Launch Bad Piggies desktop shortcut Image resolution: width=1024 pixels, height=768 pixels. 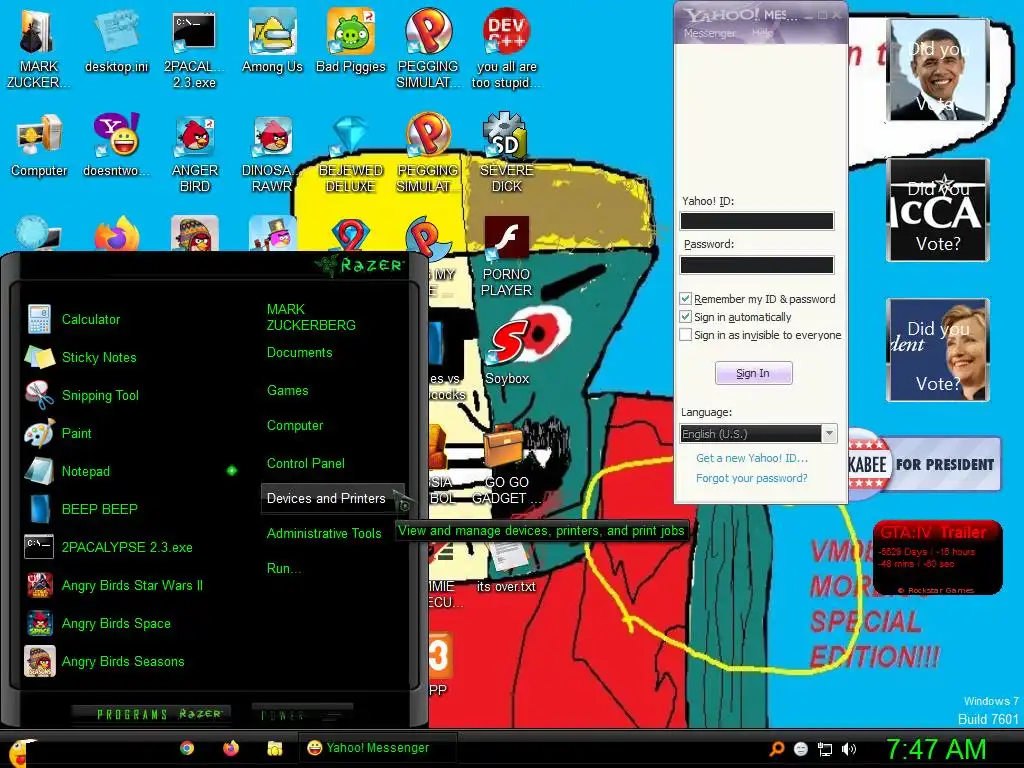click(351, 42)
